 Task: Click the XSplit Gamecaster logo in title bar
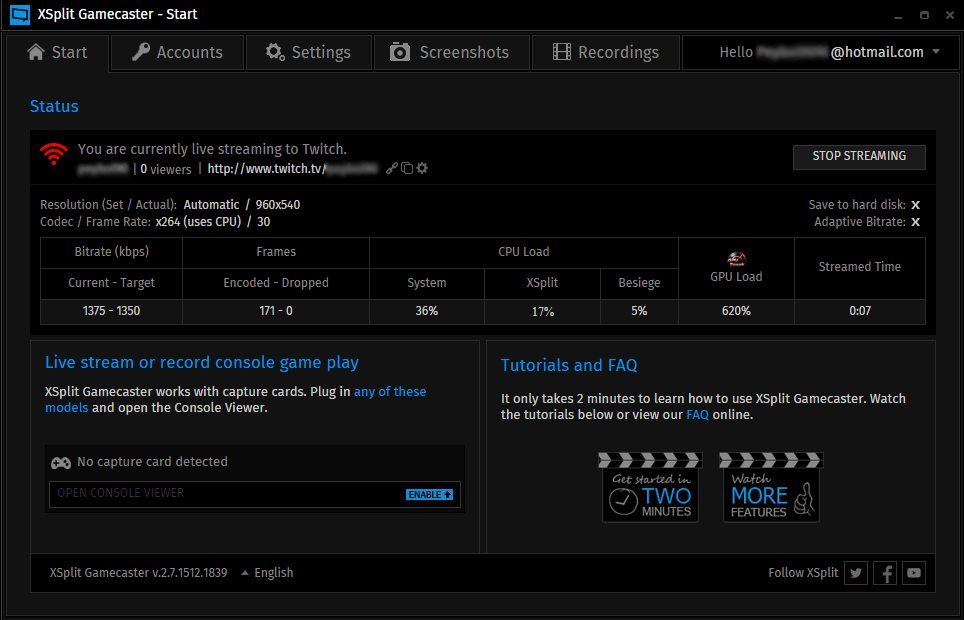click(x=20, y=14)
